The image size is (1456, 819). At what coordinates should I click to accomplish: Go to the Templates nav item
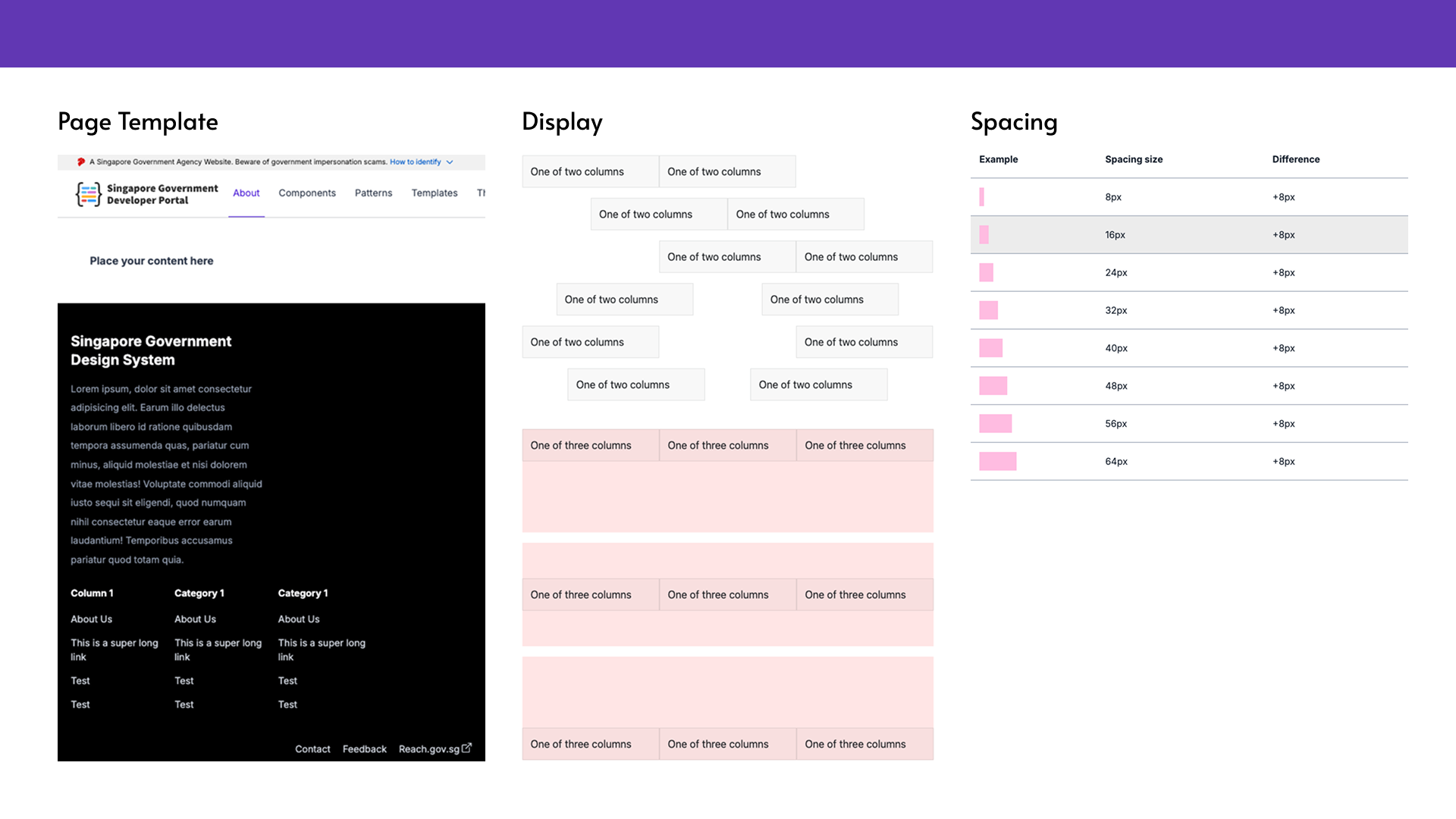(434, 193)
